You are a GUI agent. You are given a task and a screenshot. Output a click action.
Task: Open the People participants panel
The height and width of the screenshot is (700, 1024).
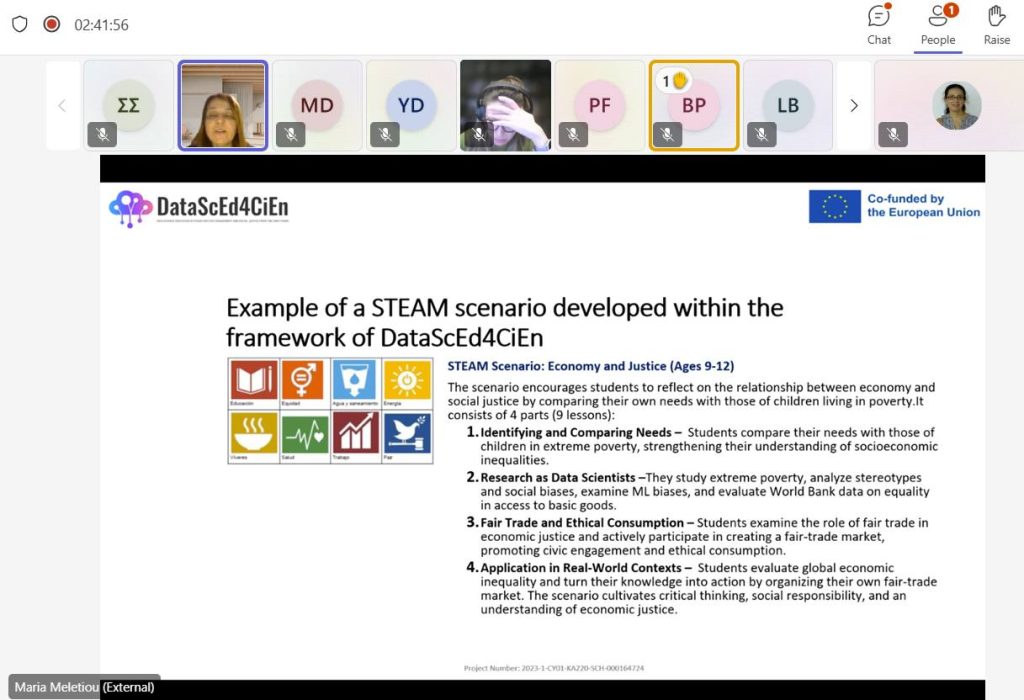pos(938,25)
